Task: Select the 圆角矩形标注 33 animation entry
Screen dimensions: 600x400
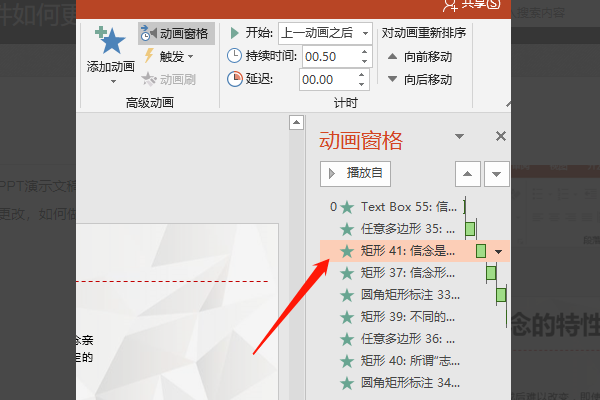Action: (x=400, y=295)
